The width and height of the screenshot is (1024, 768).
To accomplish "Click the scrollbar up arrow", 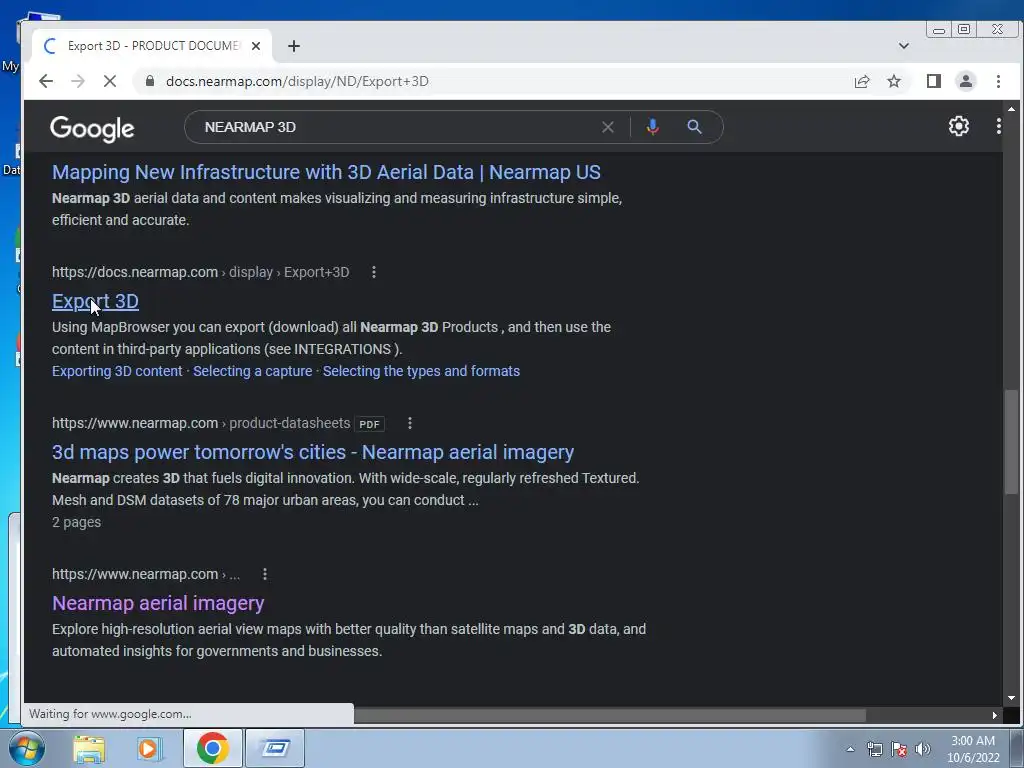I will tap(1011, 108).
